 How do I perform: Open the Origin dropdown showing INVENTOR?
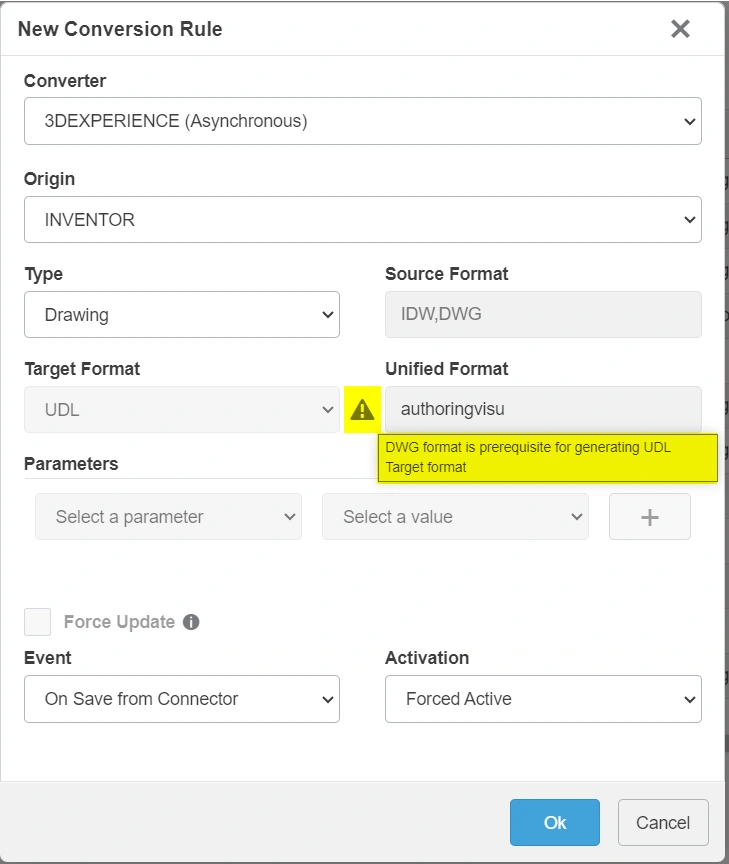tap(362, 219)
